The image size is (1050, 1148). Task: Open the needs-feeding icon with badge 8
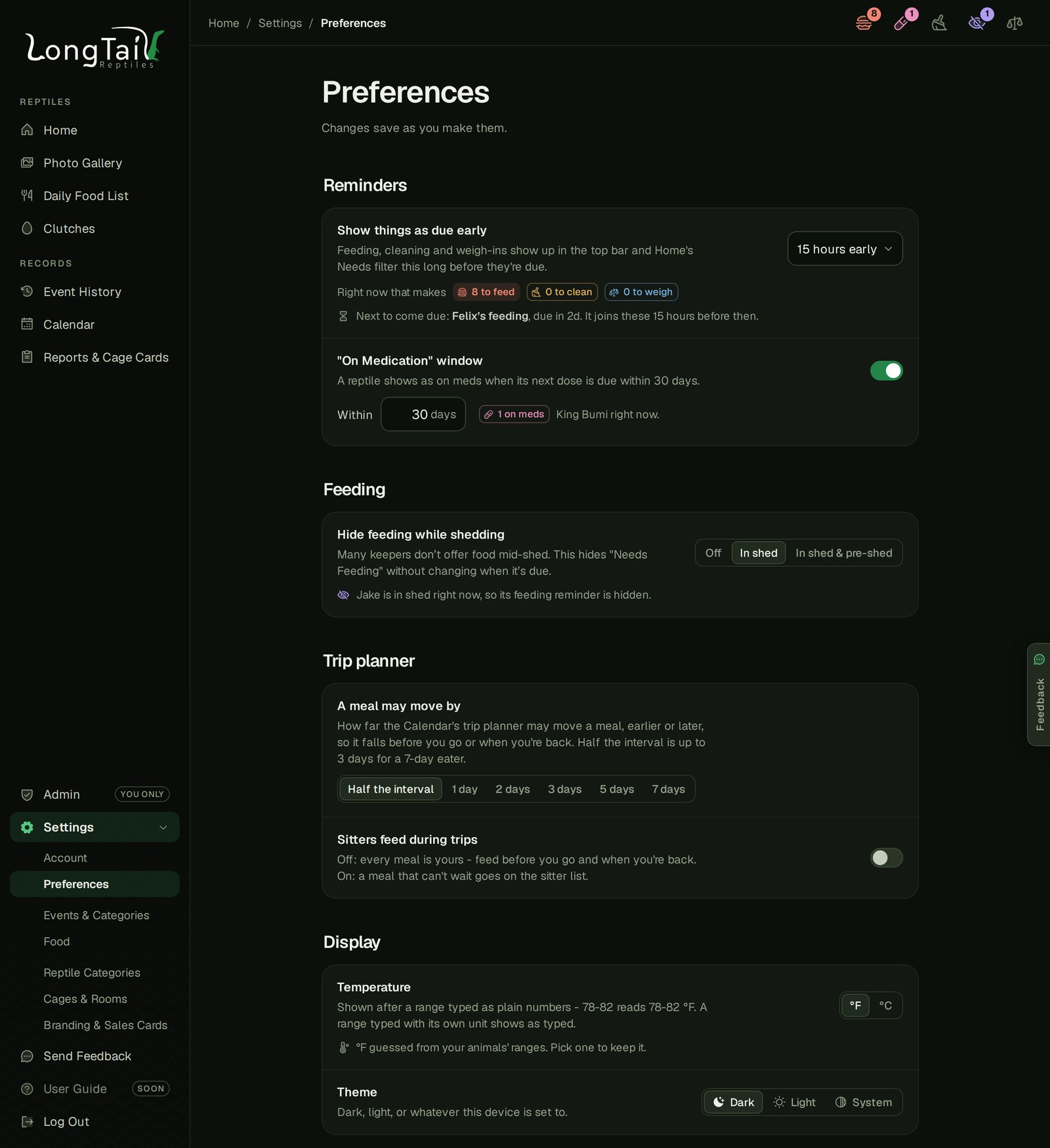[864, 23]
